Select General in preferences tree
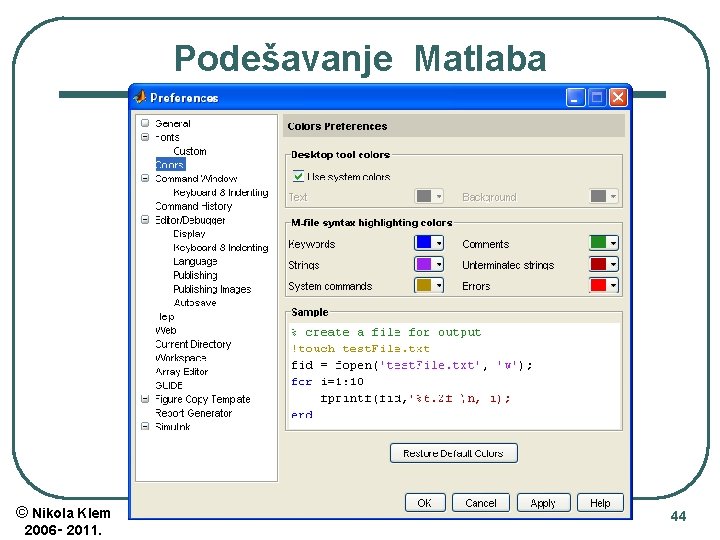Viewport: 720px width, 540px height. [x=173, y=123]
